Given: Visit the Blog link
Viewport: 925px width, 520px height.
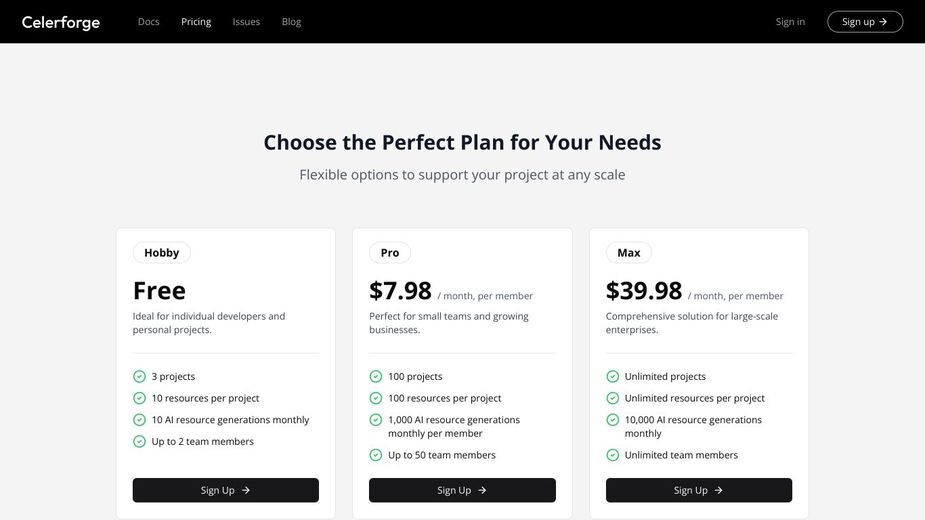Looking at the screenshot, I should [291, 22].
